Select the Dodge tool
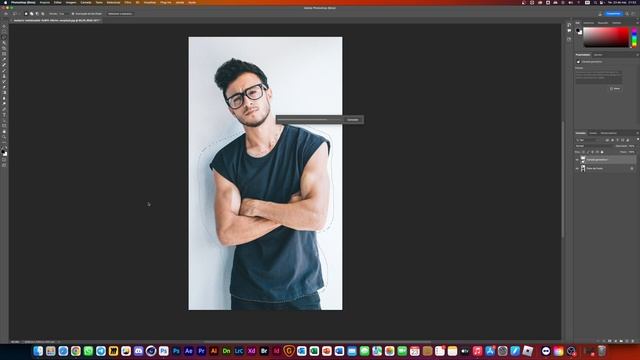The image size is (640, 360). [x=4, y=104]
